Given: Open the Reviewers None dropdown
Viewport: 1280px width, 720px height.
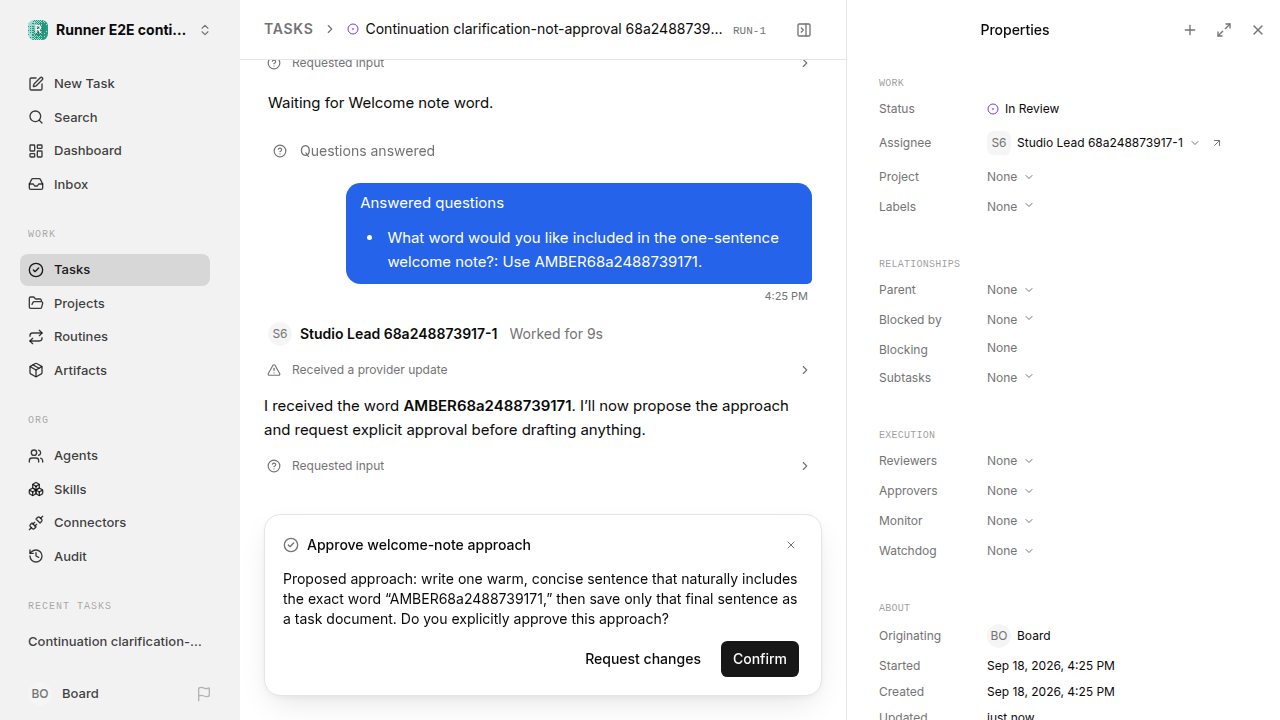Looking at the screenshot, I should pyautogui.click(x=1010, y=461).
